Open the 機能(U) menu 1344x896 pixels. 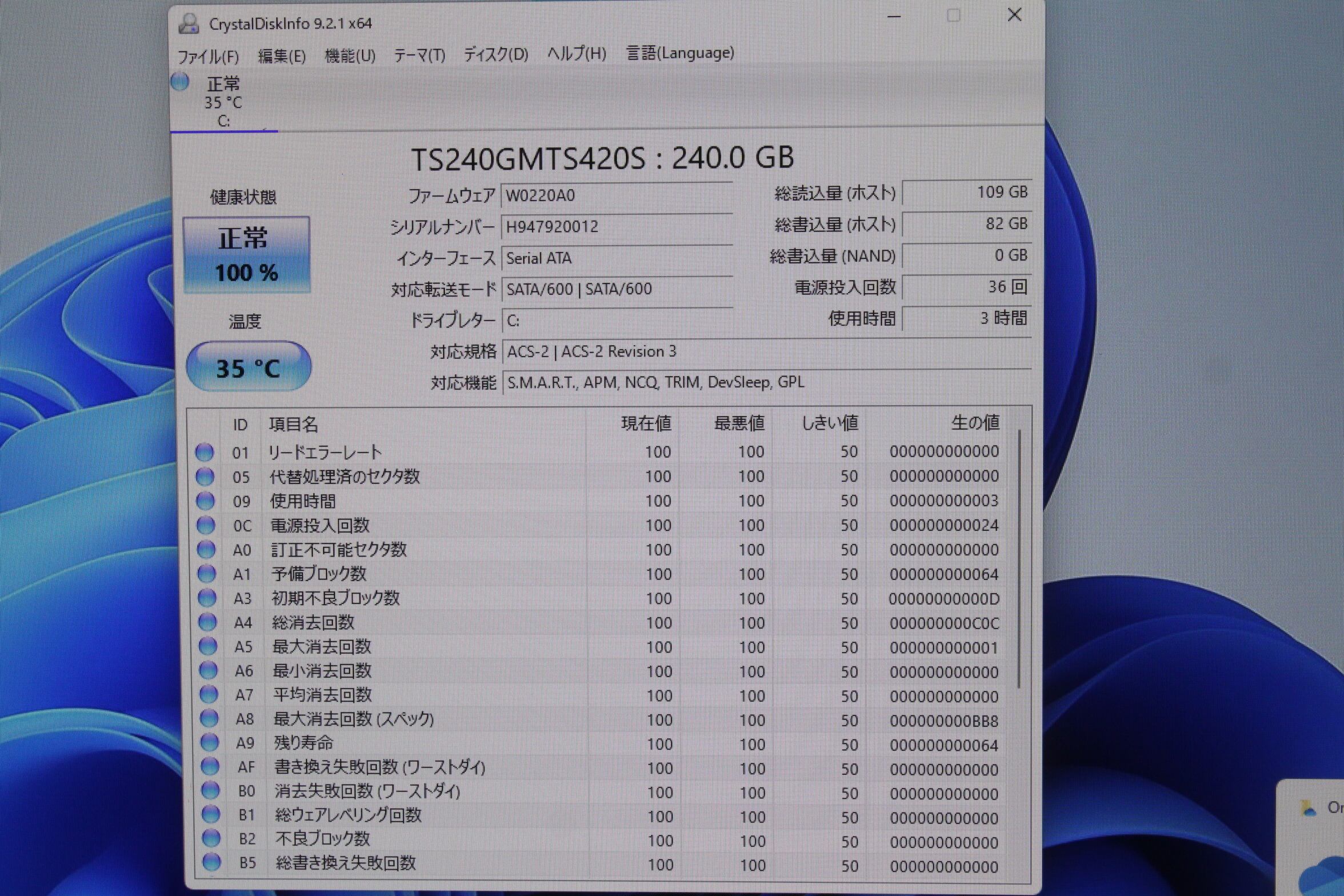coord(350,56)
